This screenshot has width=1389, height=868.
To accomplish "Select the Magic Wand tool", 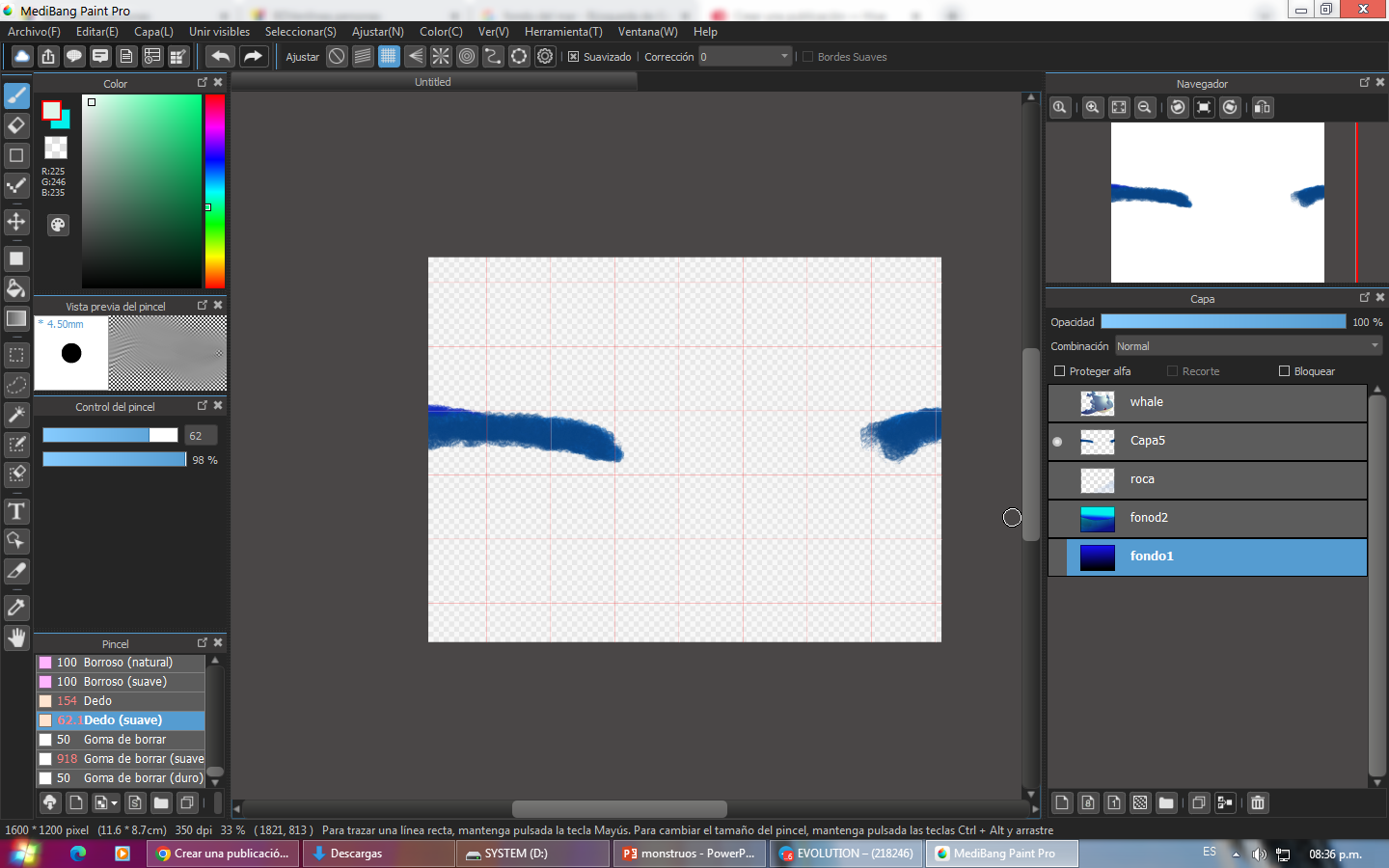I will click(16, 415).
